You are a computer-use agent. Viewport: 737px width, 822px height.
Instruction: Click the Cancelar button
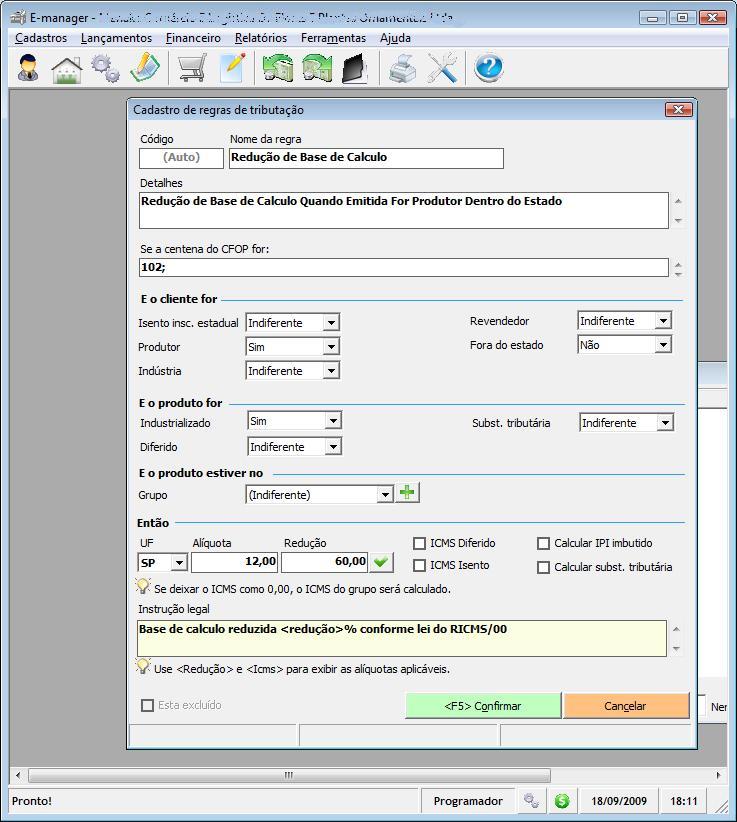[625, 706]
